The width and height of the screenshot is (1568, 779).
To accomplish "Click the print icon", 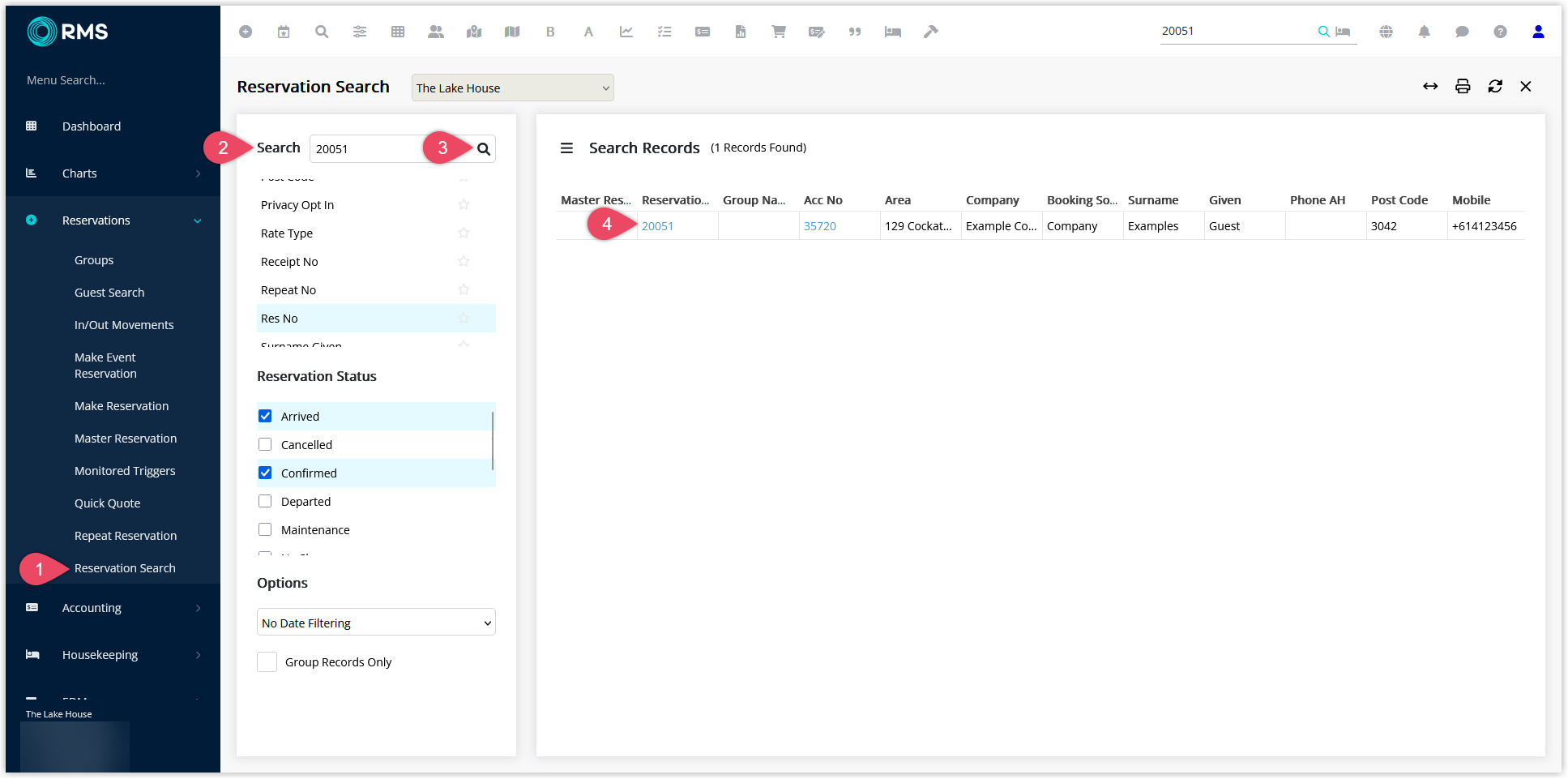I will [1463, 87].
